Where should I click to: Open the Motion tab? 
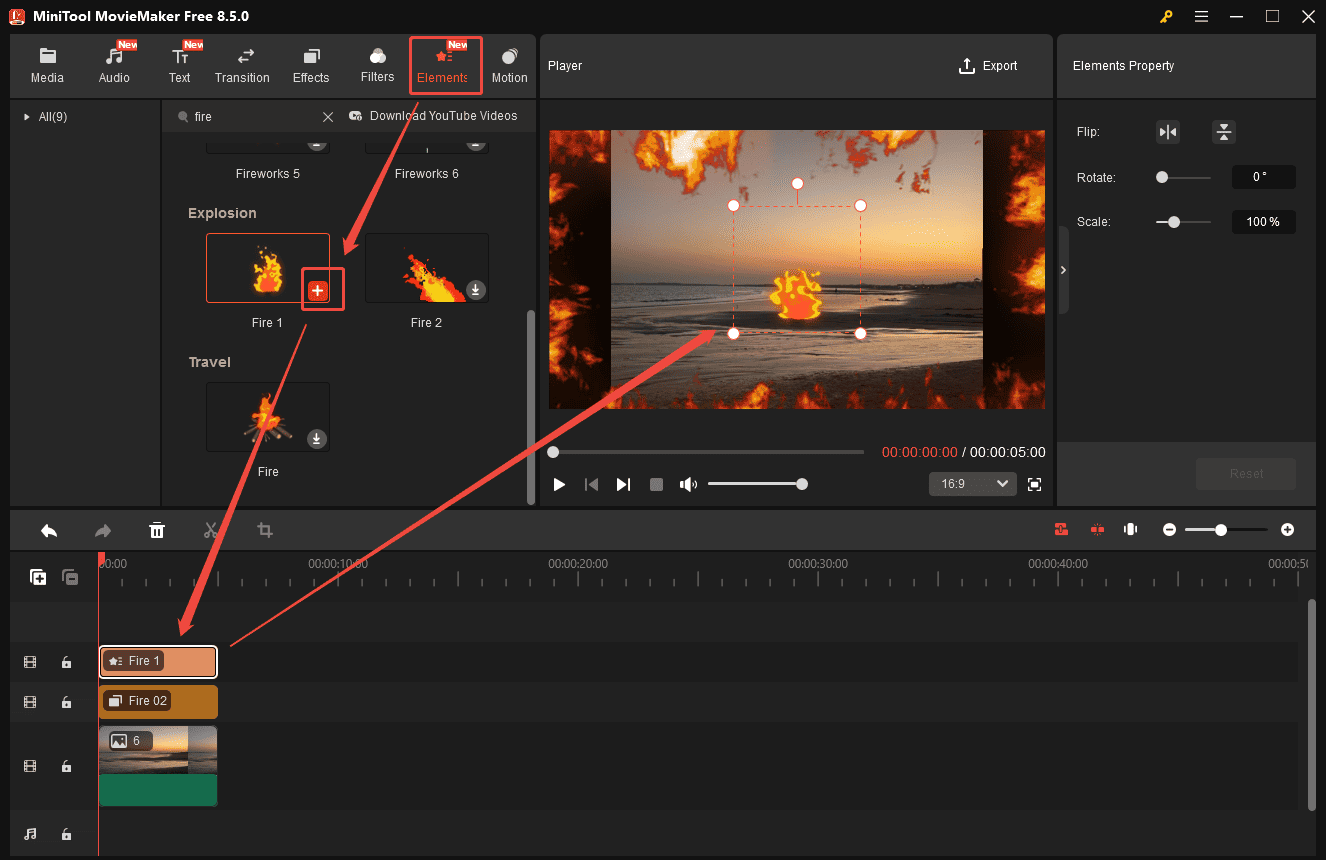[509, 62]
